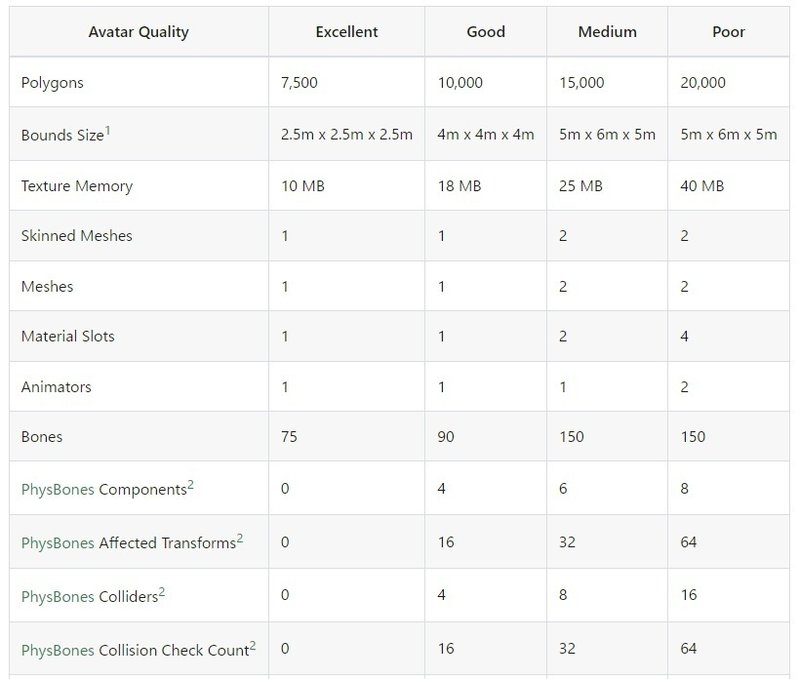The height and width of the screenshot is (679, 800).
Task: Select footnote 2 after PhysBones Colliders
Action: [162, 592]
